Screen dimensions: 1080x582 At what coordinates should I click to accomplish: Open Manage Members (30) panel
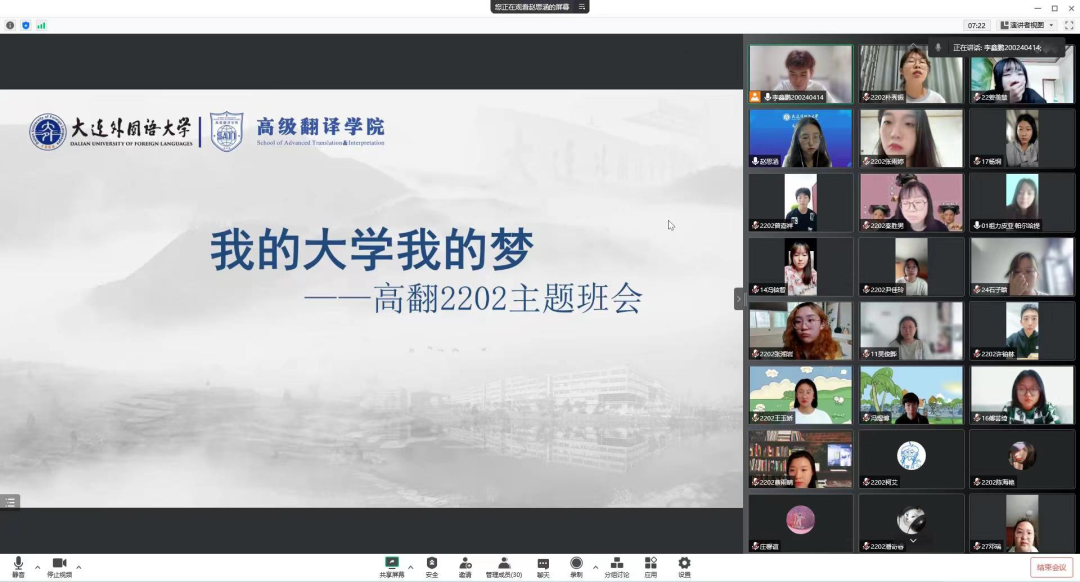504,566
